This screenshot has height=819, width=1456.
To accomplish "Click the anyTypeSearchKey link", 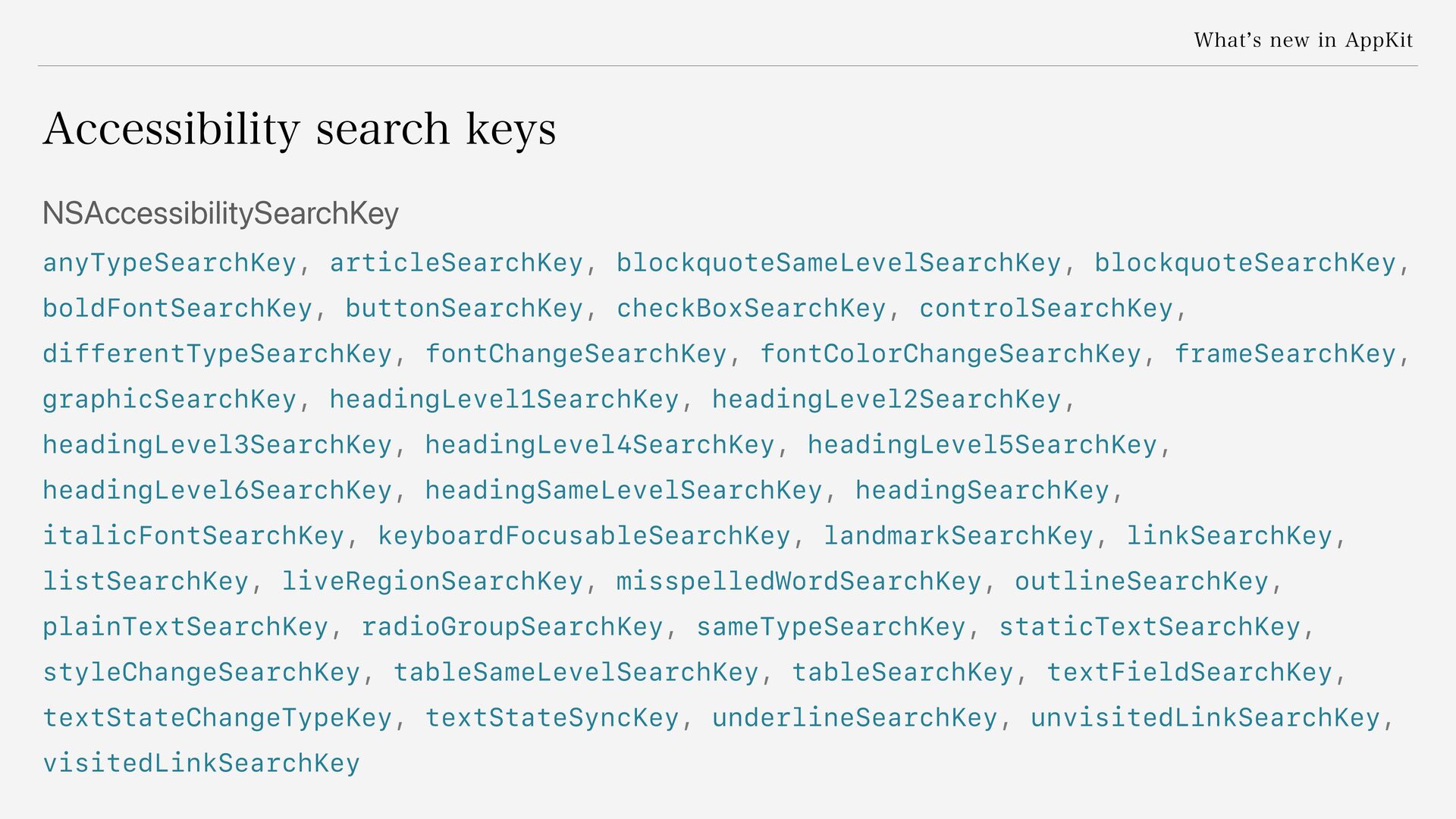I will [169, 263].
